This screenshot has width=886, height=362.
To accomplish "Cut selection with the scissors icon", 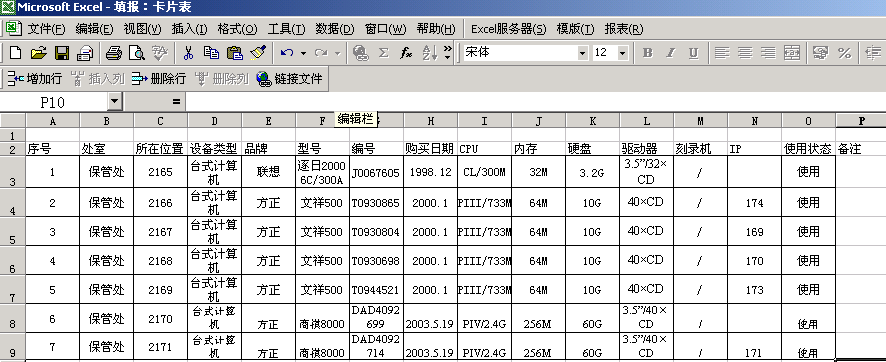I will (x=189, y=53).
